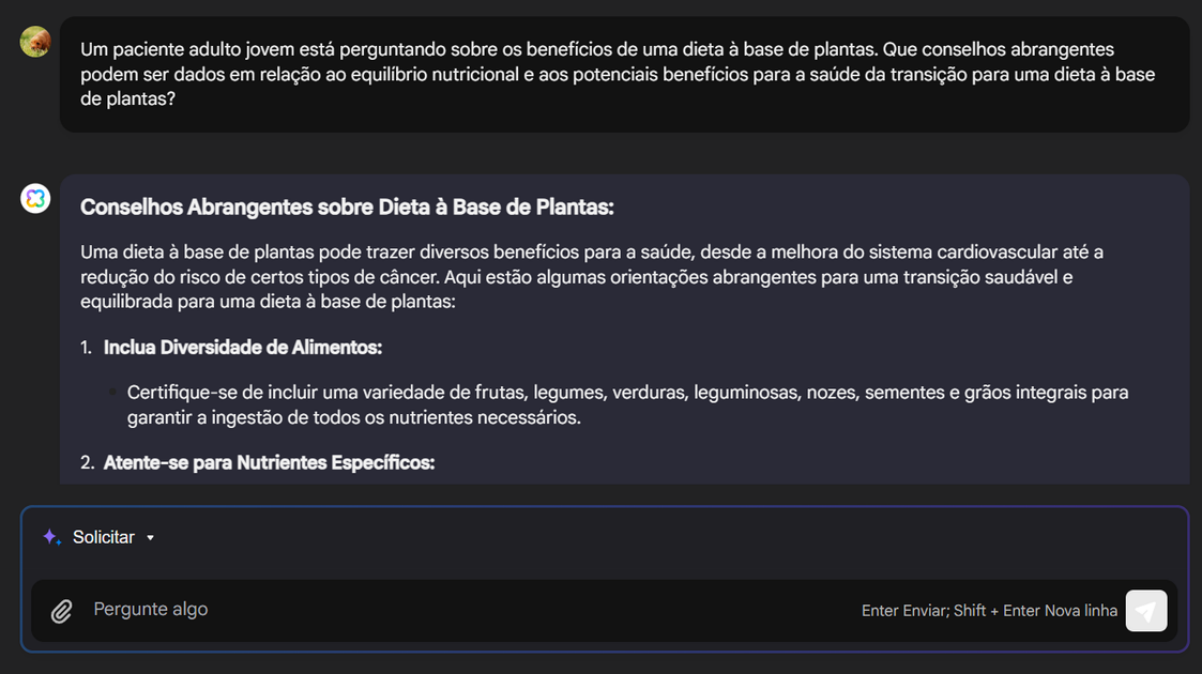This screenshot has height=674, width=1202.
Task: Attach a file with the paperclip icon
Action: pyautogui.click(x=61, y=610)
